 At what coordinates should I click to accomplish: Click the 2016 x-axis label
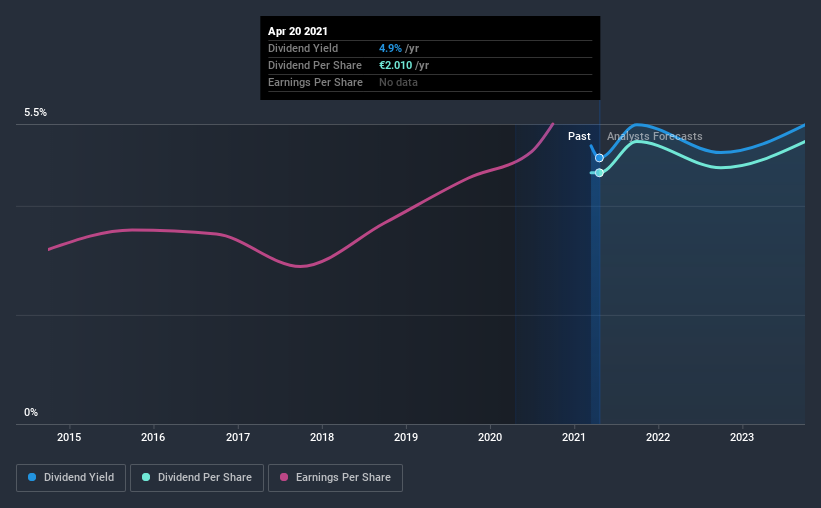153,437
